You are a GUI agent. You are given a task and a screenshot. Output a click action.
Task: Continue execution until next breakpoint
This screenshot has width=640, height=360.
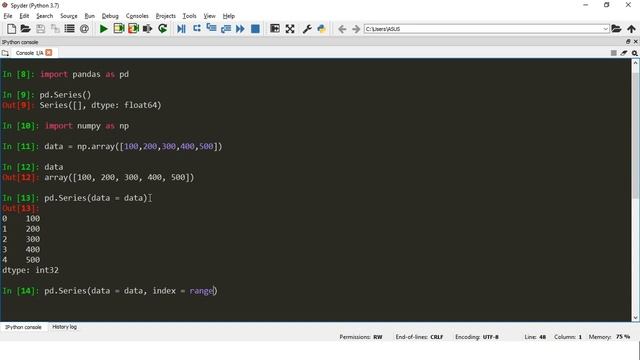point(240,29)
